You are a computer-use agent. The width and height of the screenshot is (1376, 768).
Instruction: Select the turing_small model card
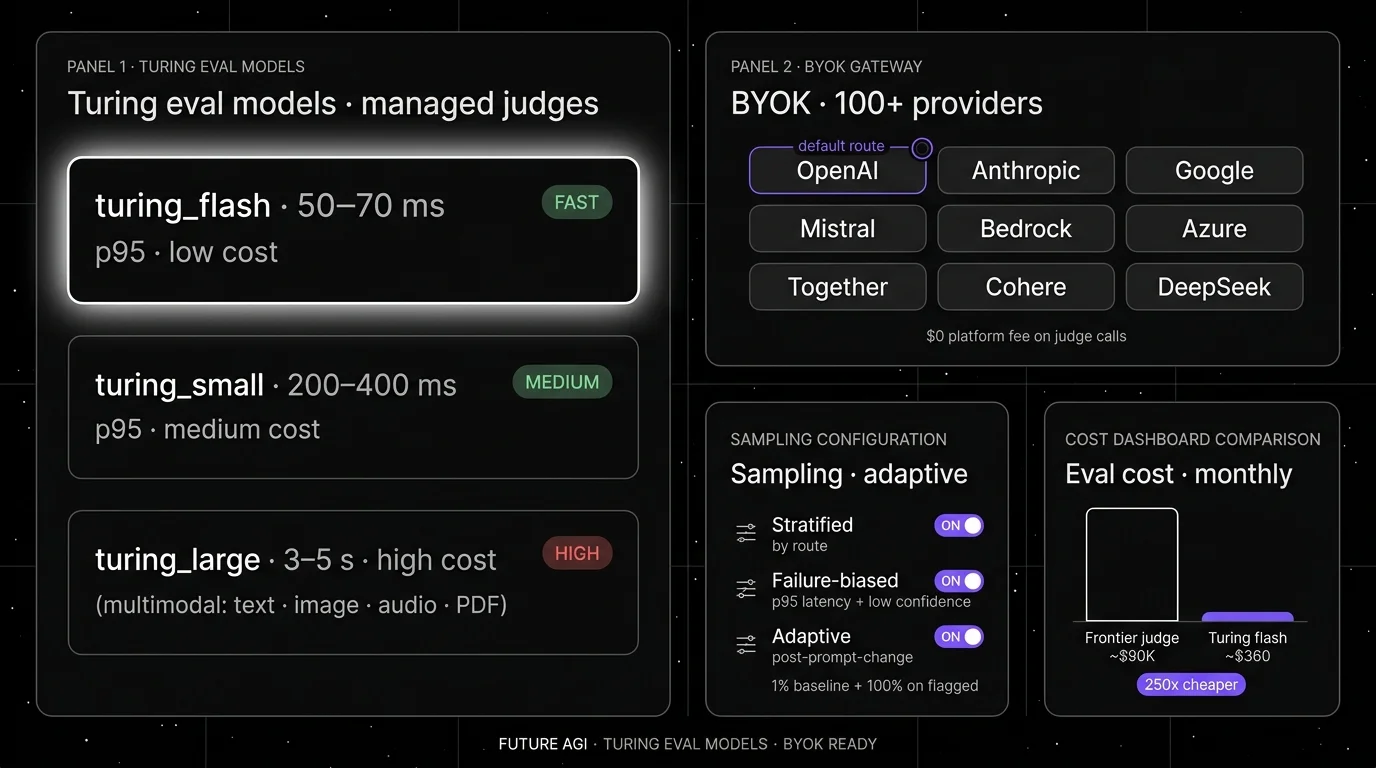[353, 407]
